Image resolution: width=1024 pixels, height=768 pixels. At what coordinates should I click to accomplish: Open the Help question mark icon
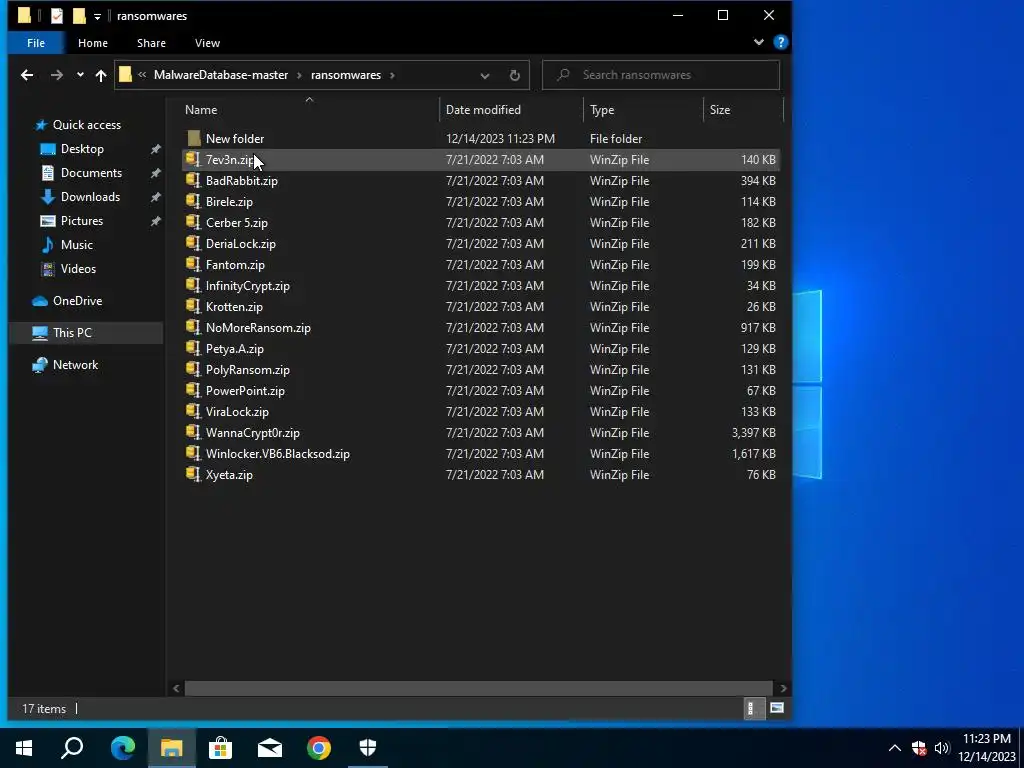coord(780,42)
